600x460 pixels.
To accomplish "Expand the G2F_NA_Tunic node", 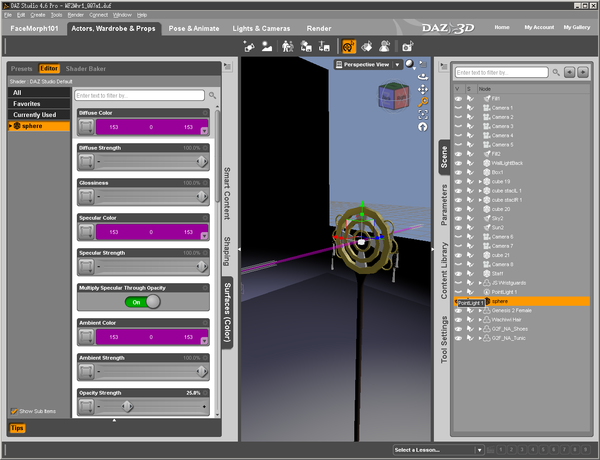I will click(480, 338).
